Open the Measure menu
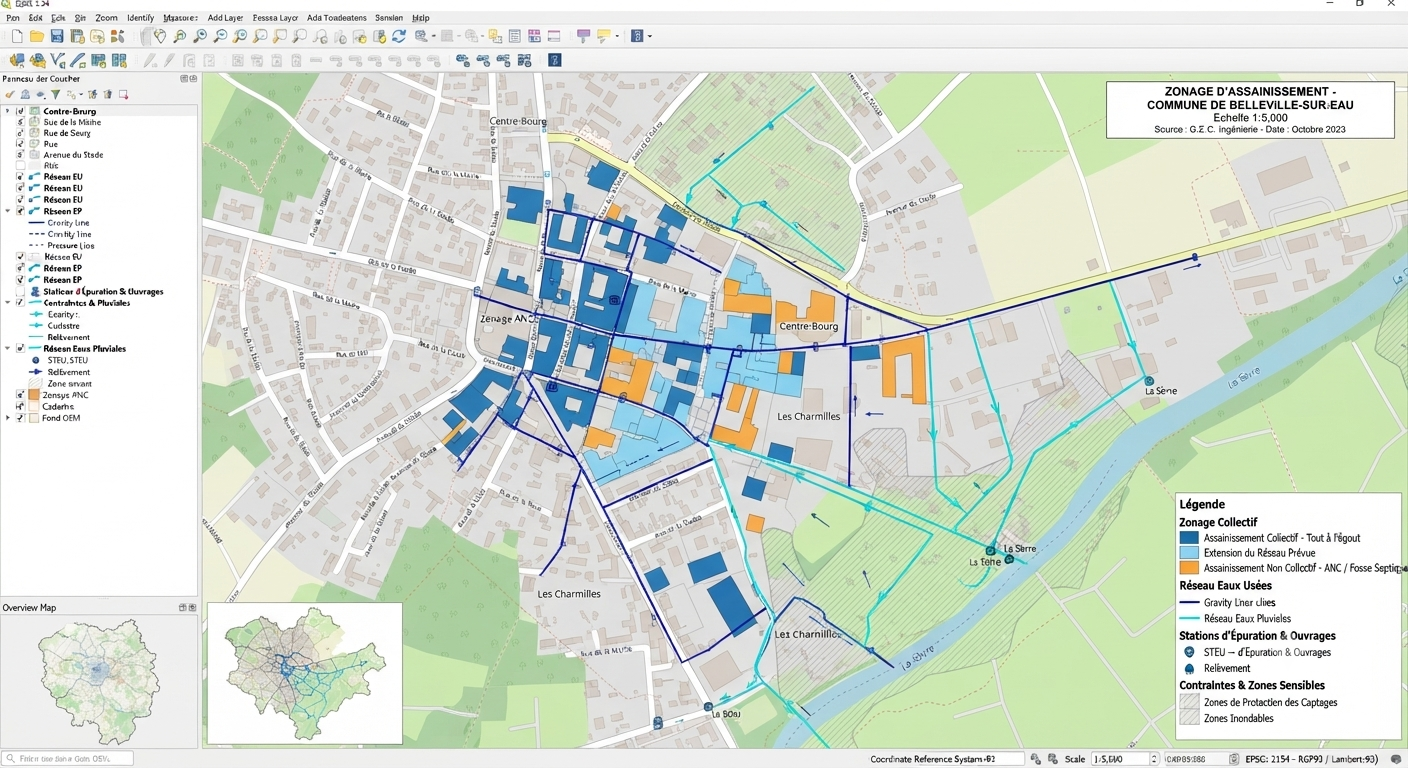The image size is (1408, 768). [180, 18]
